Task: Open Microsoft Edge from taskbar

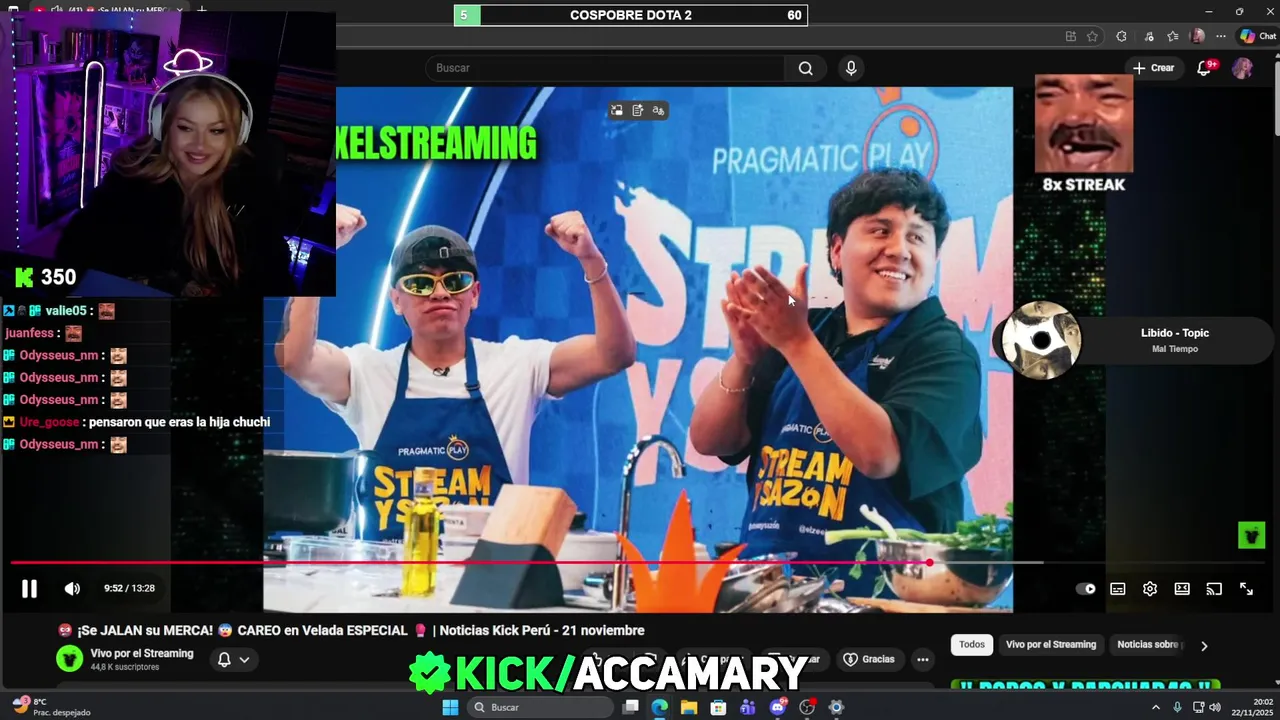Action: click(659, 707)
